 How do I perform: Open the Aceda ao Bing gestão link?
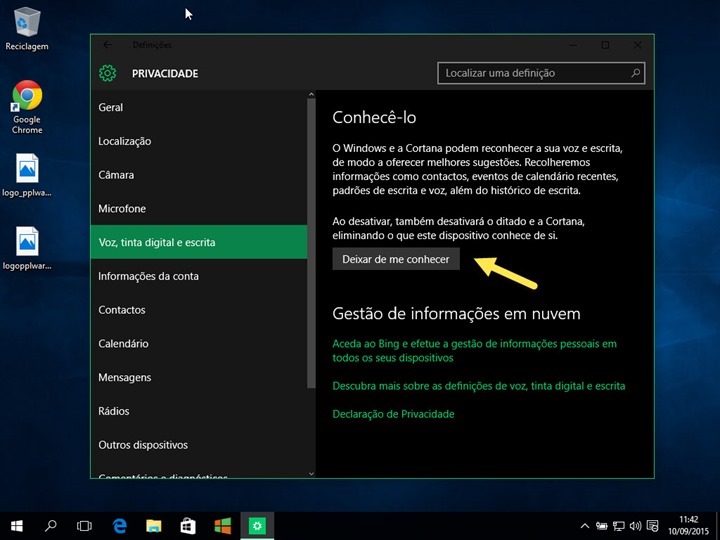[474, 351]
